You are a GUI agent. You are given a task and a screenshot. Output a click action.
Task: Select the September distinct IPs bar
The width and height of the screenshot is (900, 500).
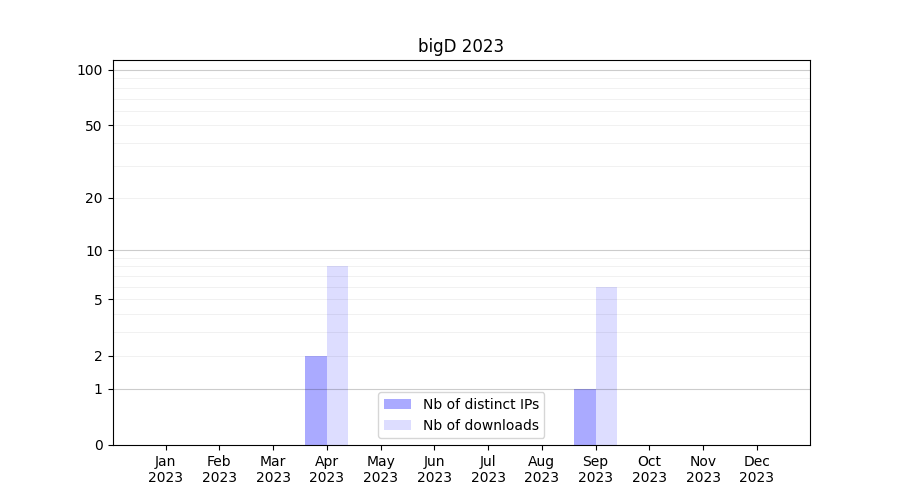click(584, 416)
